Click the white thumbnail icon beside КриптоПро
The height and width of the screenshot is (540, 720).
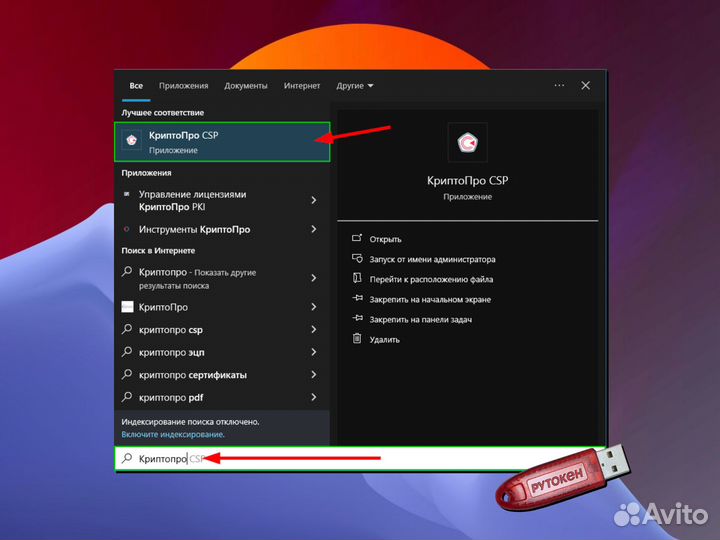click(127, 307)
